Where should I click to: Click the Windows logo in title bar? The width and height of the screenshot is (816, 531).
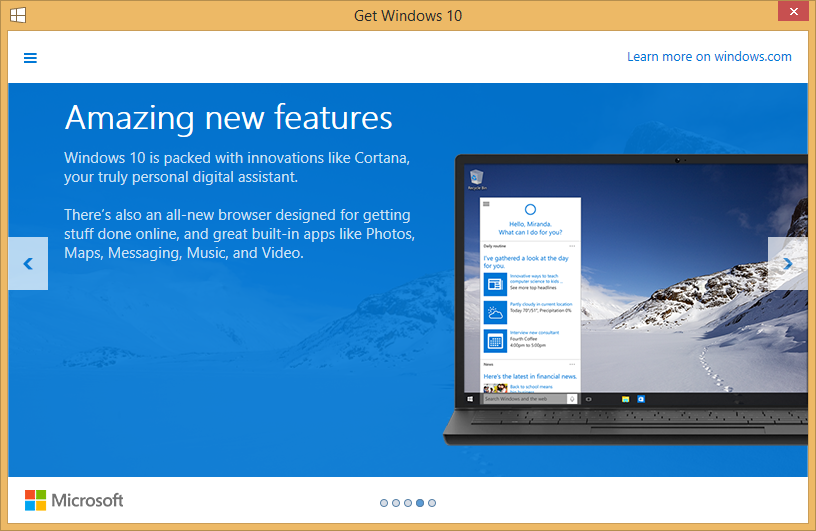(18, 14)
